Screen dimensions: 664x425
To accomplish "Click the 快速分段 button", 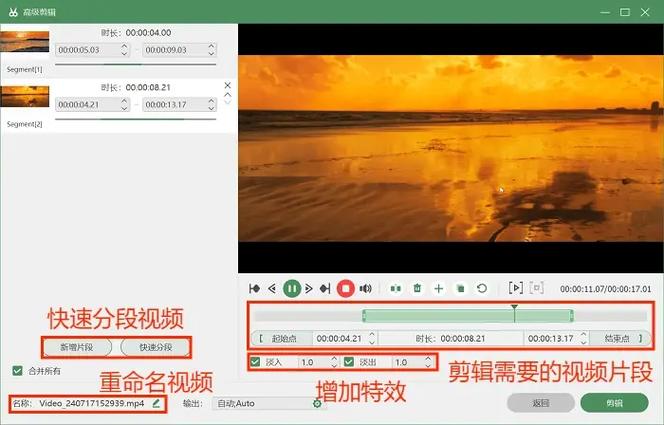I will tap(155, 347).
